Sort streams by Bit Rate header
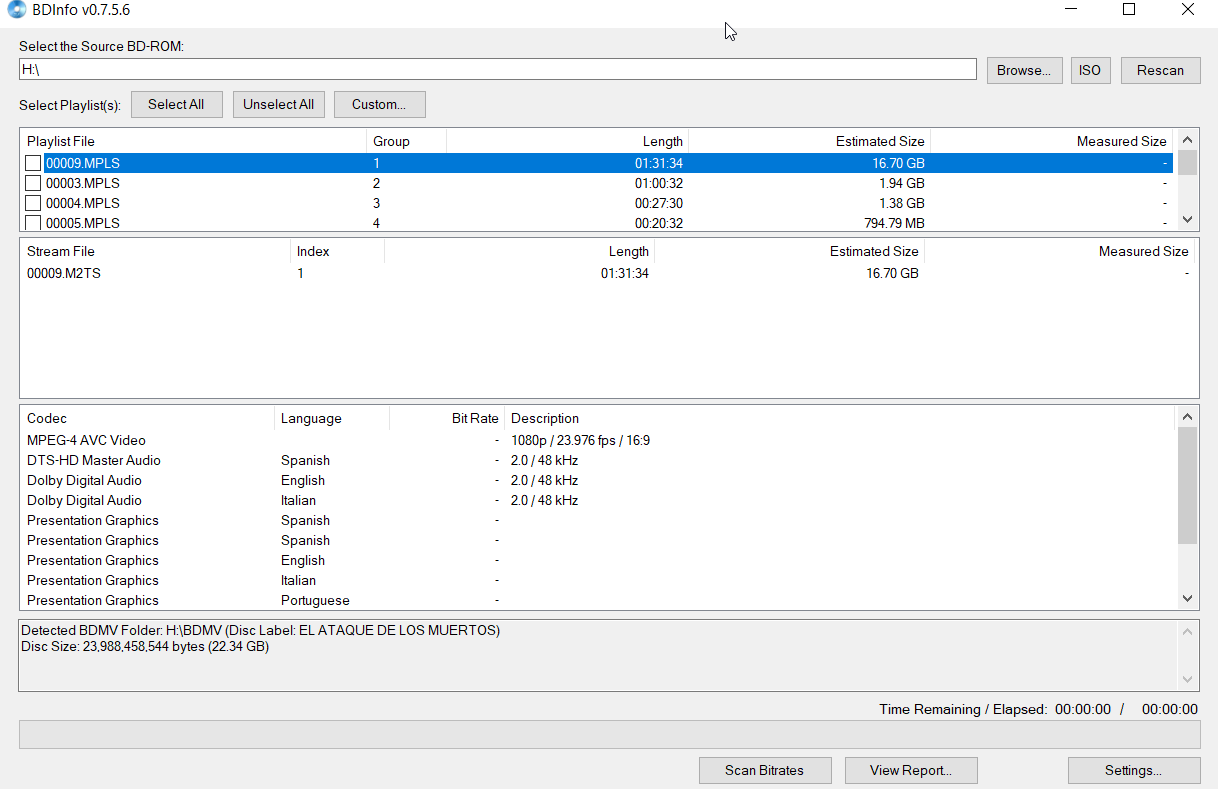This screenshot has height=789, width=1218. (x=447, y=418)
